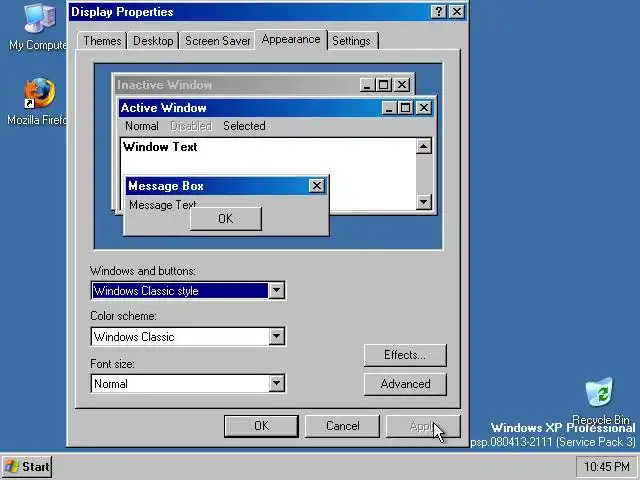
Task: Select the Mozilla Firefox desktop shortcut
Action: tap(38, 102)
